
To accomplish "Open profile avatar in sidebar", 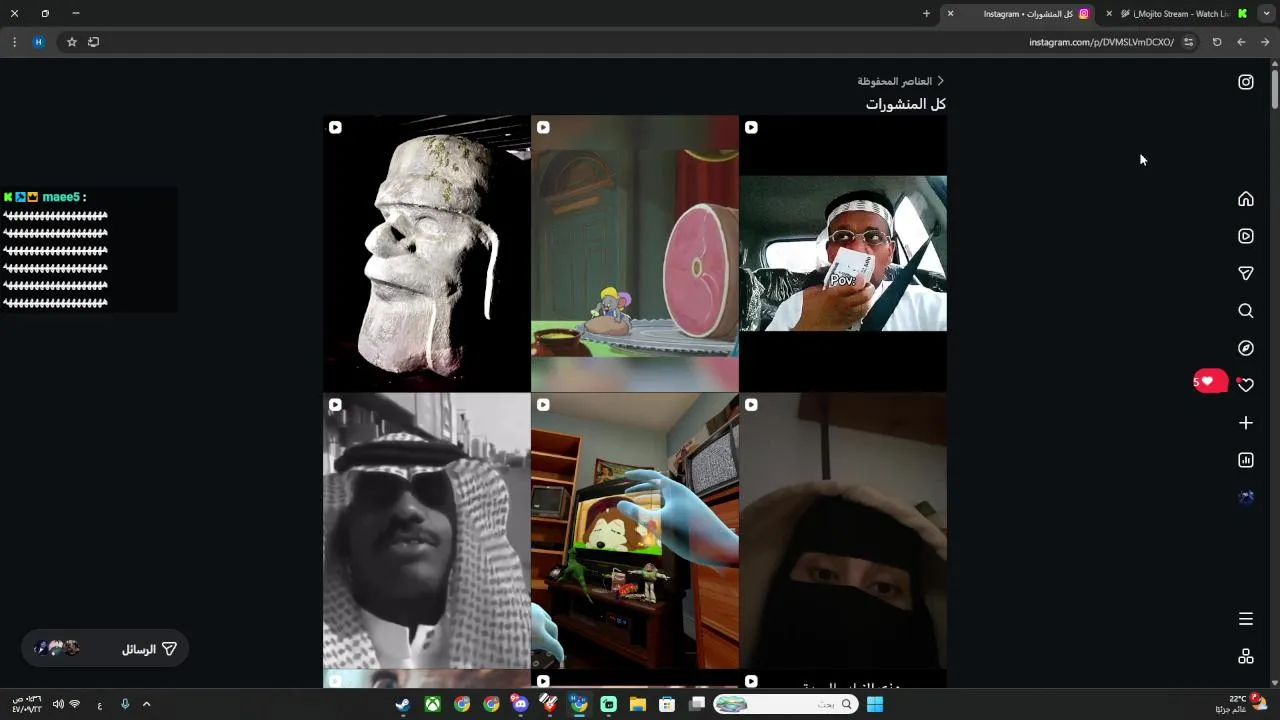I will coord(1246,497).
